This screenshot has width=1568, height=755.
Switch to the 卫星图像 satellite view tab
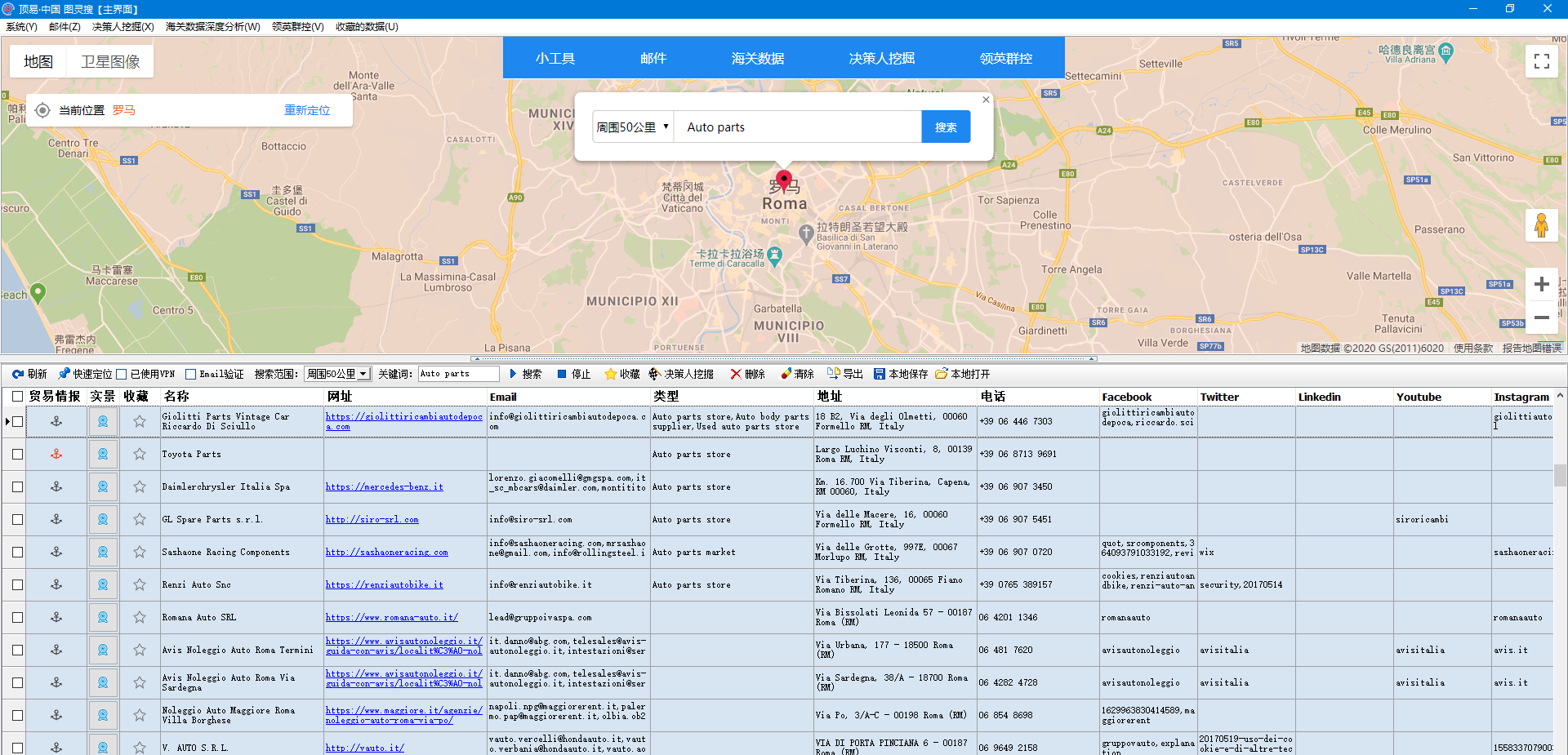tap(110, 61)
